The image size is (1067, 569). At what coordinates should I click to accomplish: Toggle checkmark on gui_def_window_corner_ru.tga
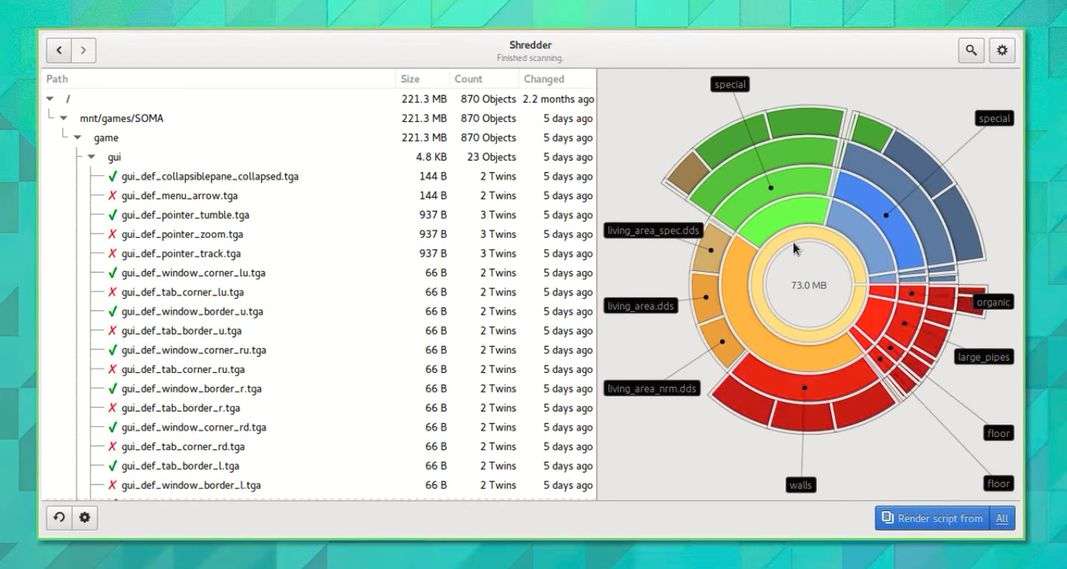[113, 350]
